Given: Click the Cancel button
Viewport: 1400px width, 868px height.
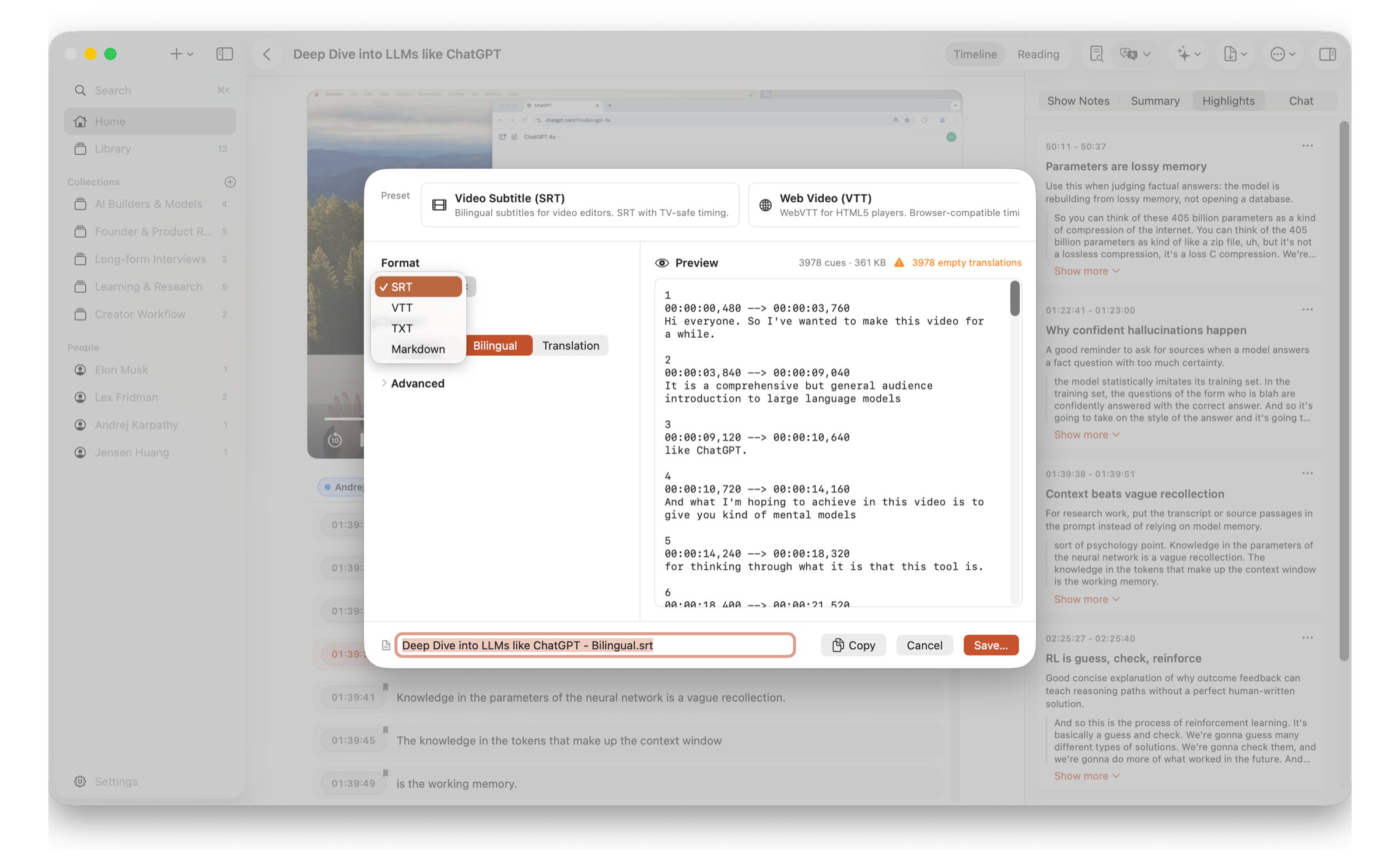Looking at the screenshot, I should coord(924,645).
